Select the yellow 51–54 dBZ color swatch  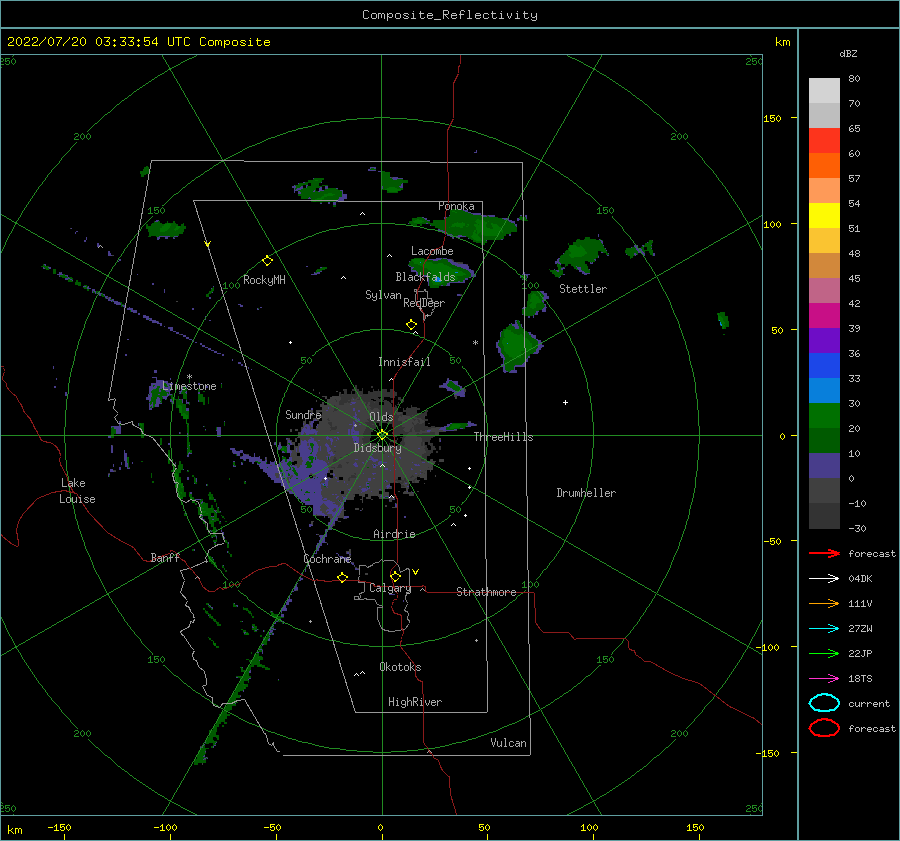(824, 216)
